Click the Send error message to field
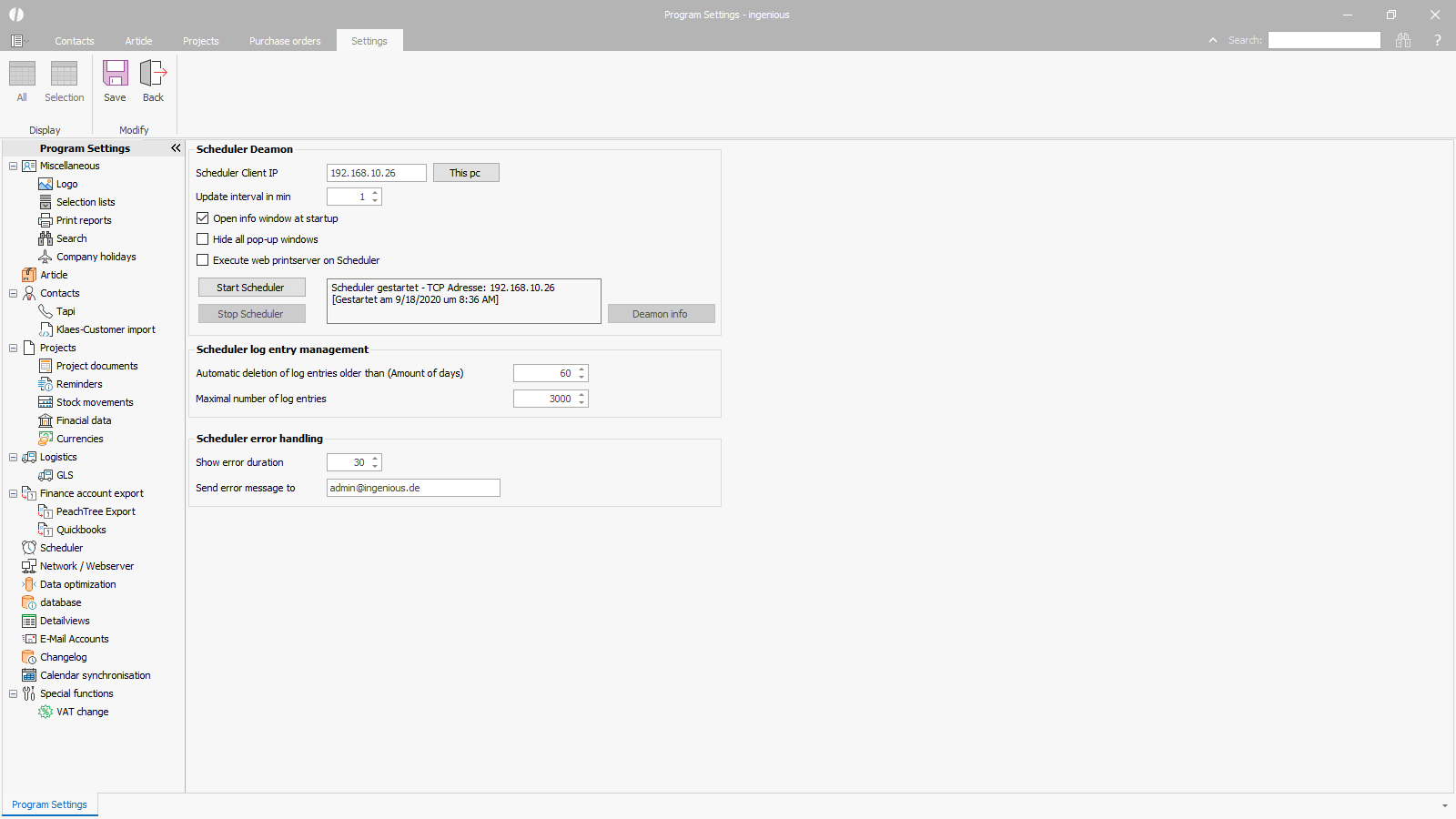This screenshot has width=1456, height=819. pyautogui.click(x=413, y=488)
